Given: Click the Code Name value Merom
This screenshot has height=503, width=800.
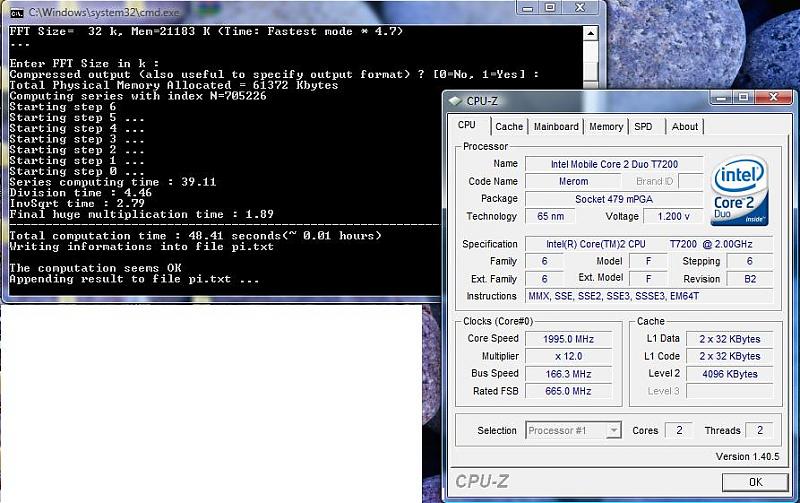Looking at the screenshot, I should [x=573, y=182].
